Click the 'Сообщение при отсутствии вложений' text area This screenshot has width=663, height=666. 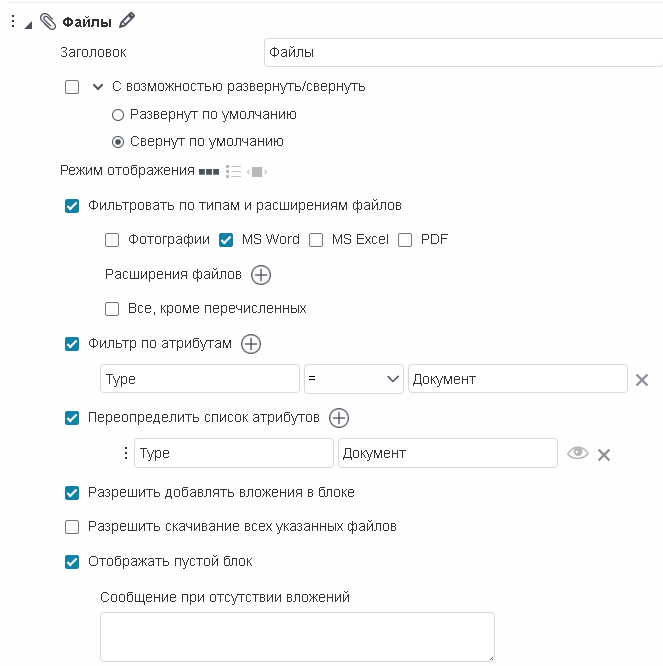click(x=297, y=637)
